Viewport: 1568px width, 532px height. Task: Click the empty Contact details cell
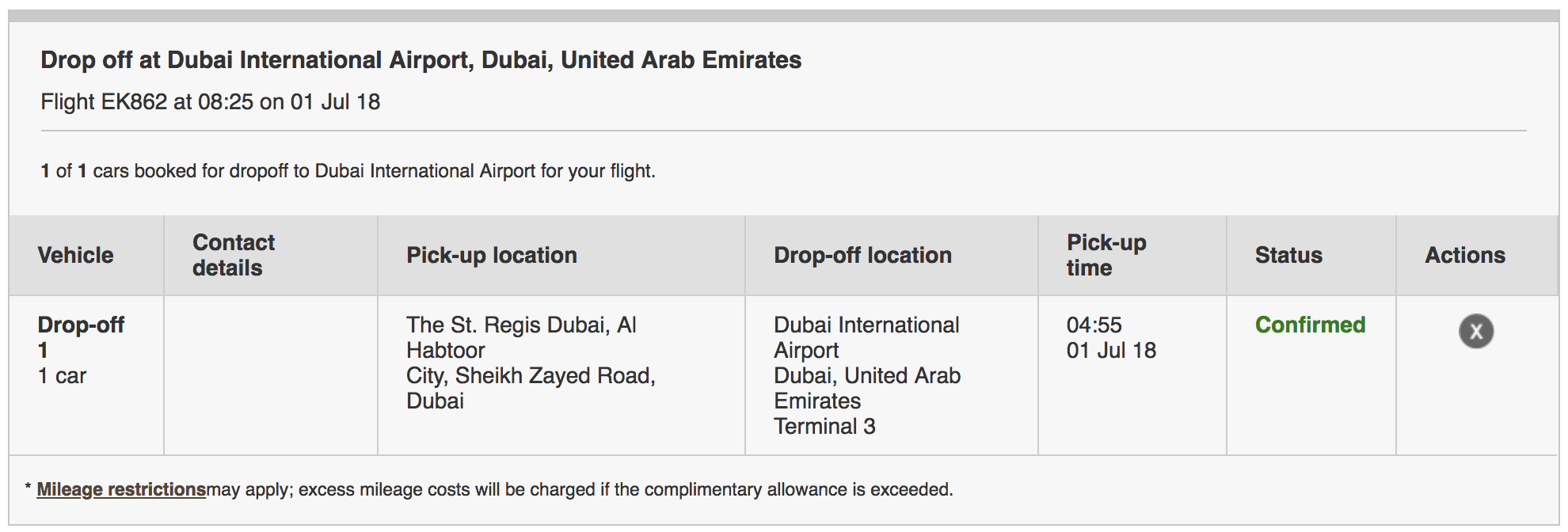pyautogui.click(x=270, y=375)
